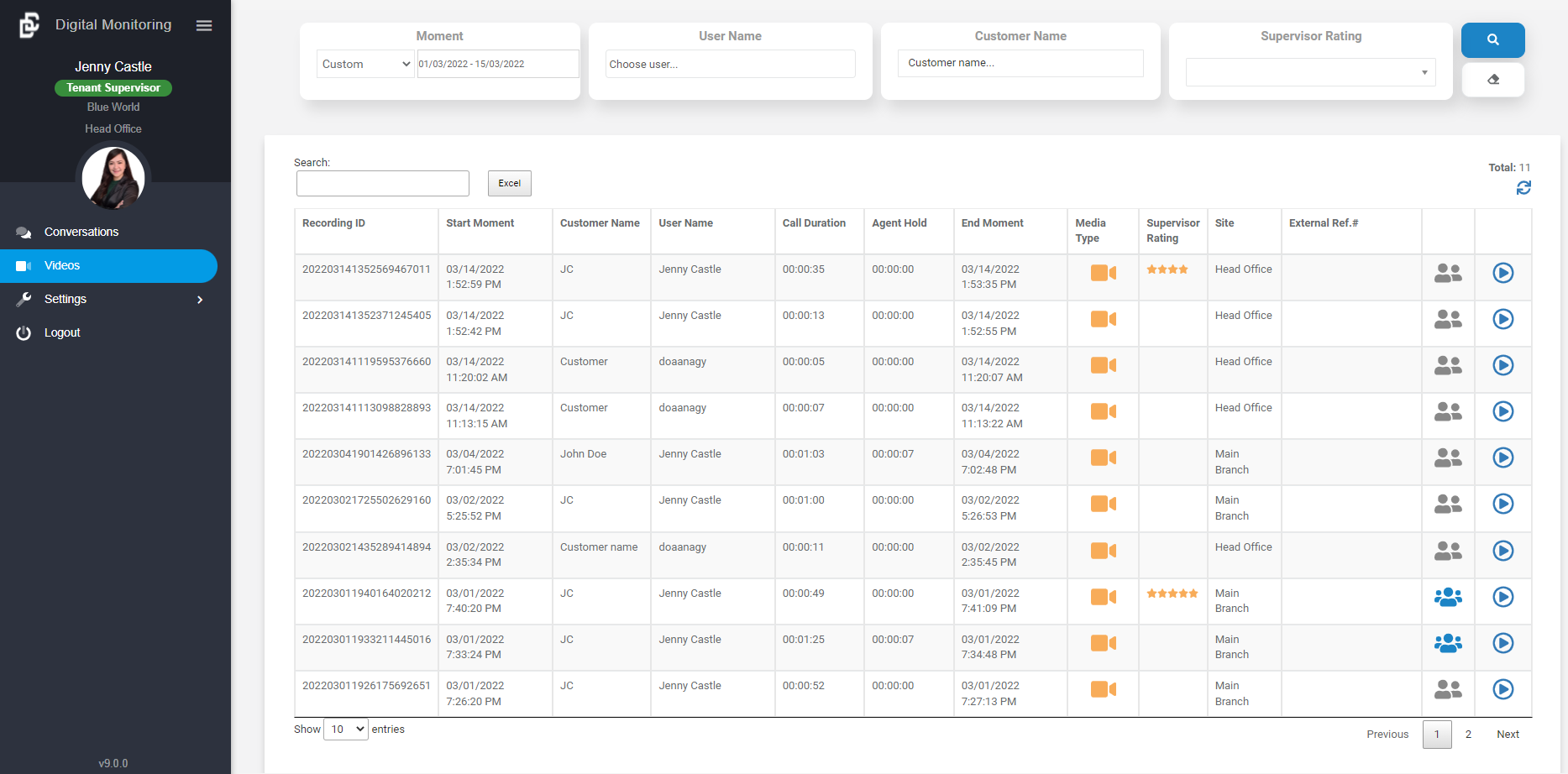Viewport: 1568px width, 774px height.
Task: Open participants icon for recording ending 245405
Action: [1447, 319]
